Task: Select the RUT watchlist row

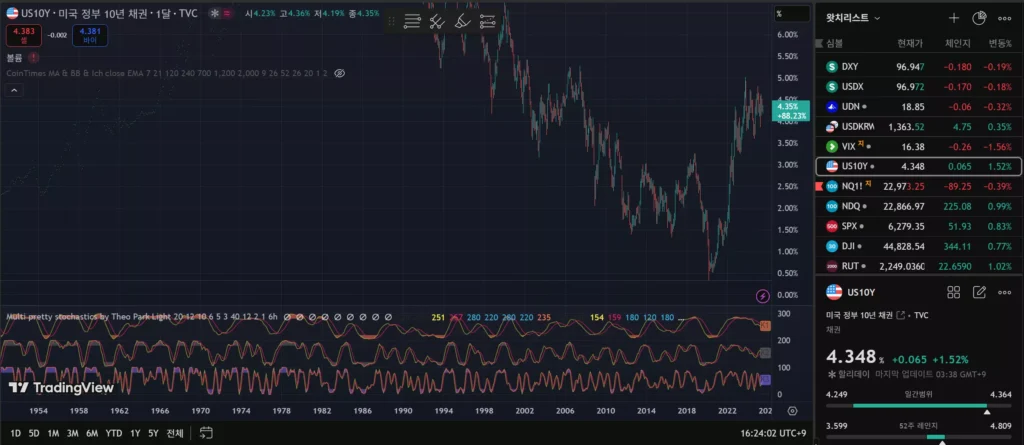Action: coord(919,266)
